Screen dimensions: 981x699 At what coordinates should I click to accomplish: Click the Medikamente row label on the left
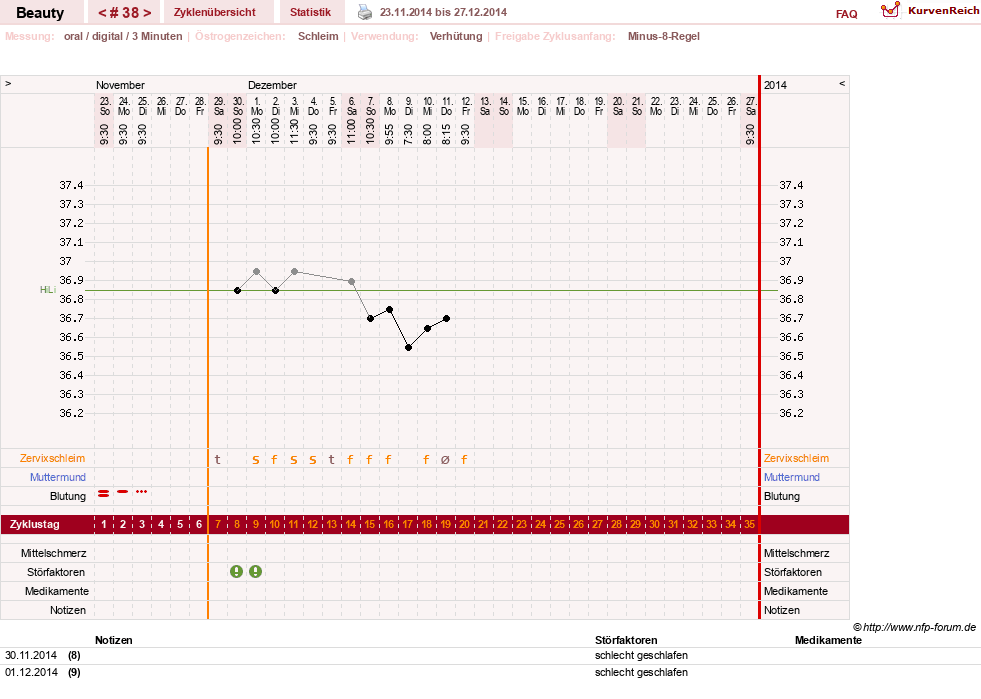(x=57, y=591)
